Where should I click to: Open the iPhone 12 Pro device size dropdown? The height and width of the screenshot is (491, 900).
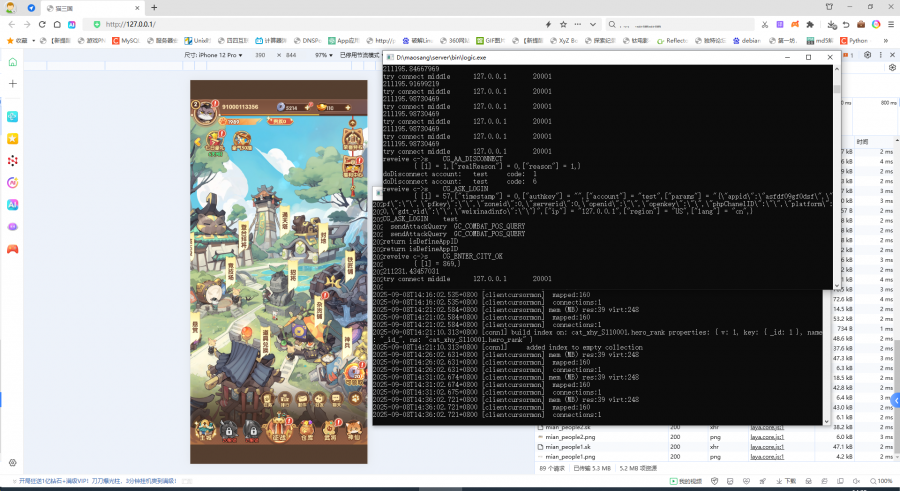213,55
